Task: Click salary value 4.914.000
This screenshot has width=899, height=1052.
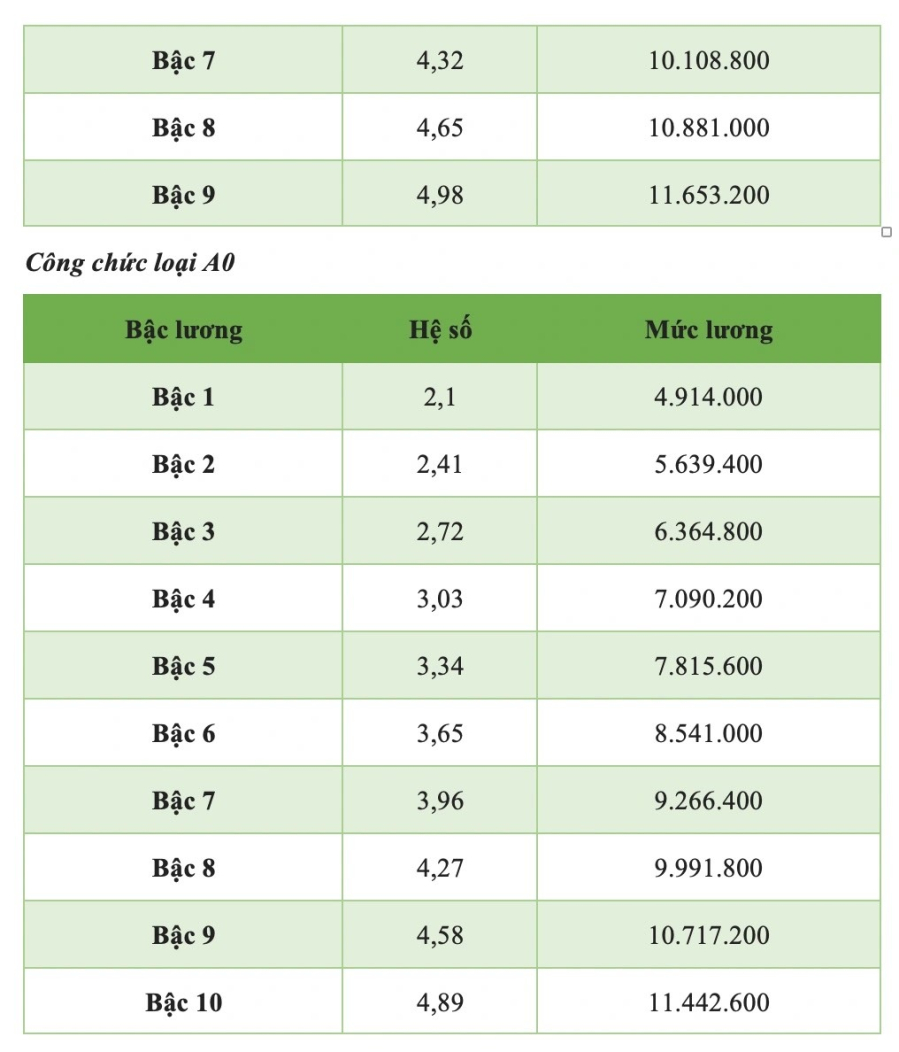Action: click(708, 397)
